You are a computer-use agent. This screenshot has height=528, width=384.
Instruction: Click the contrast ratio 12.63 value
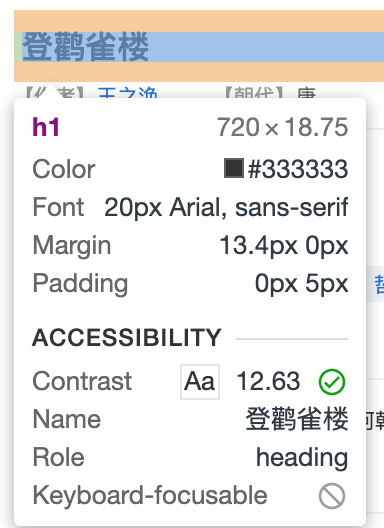pos(268,381)
